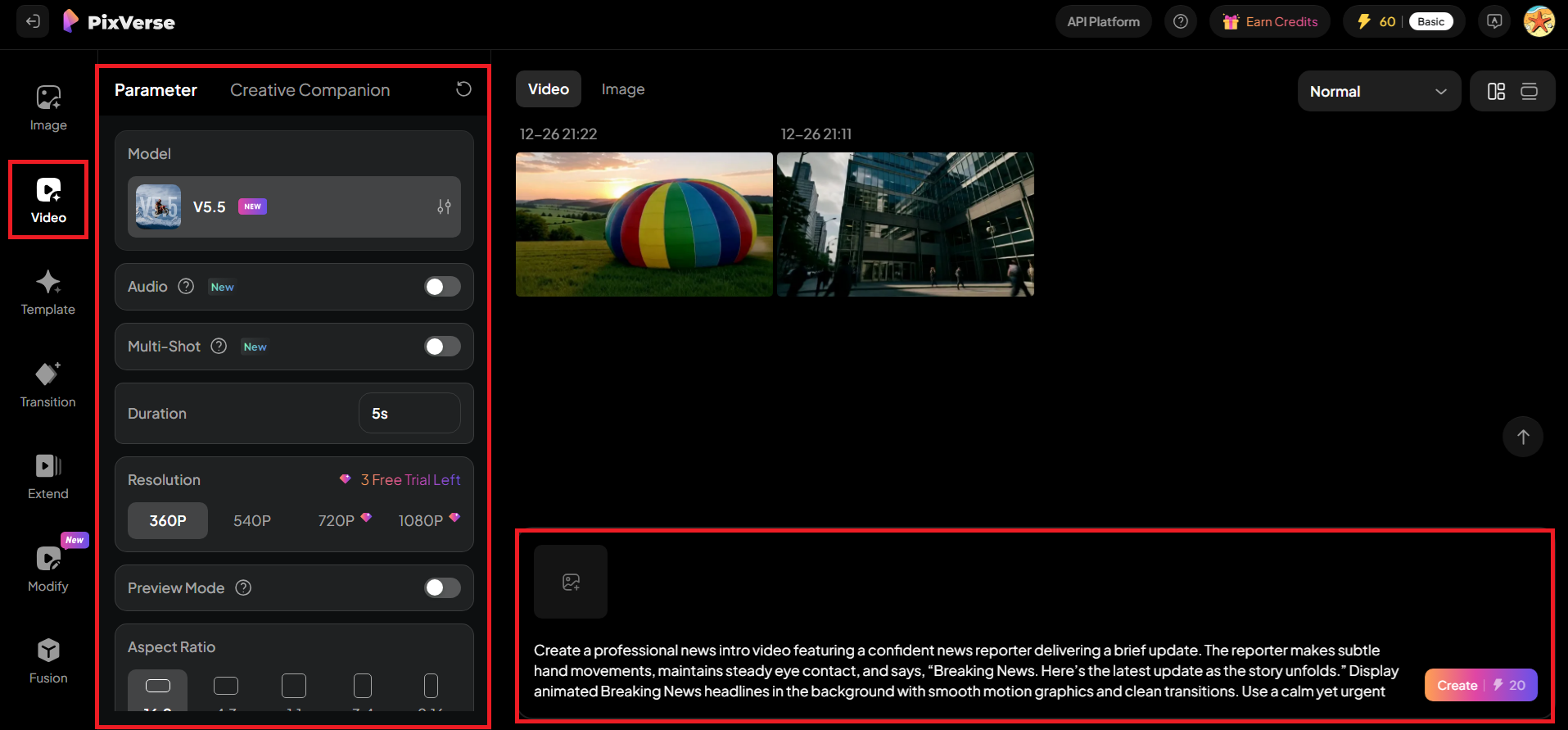
Task: Switch to the Creative Companion tab
Action: (x=310, y=90)
